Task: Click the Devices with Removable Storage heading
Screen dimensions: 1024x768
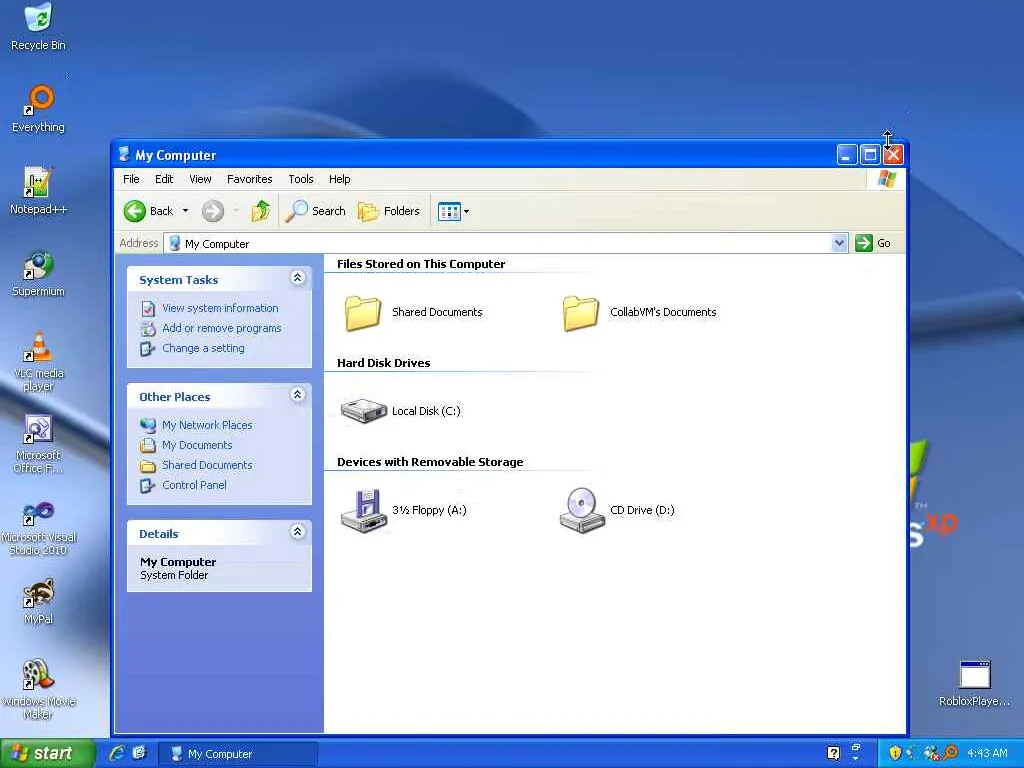Action: pos(430,462)
